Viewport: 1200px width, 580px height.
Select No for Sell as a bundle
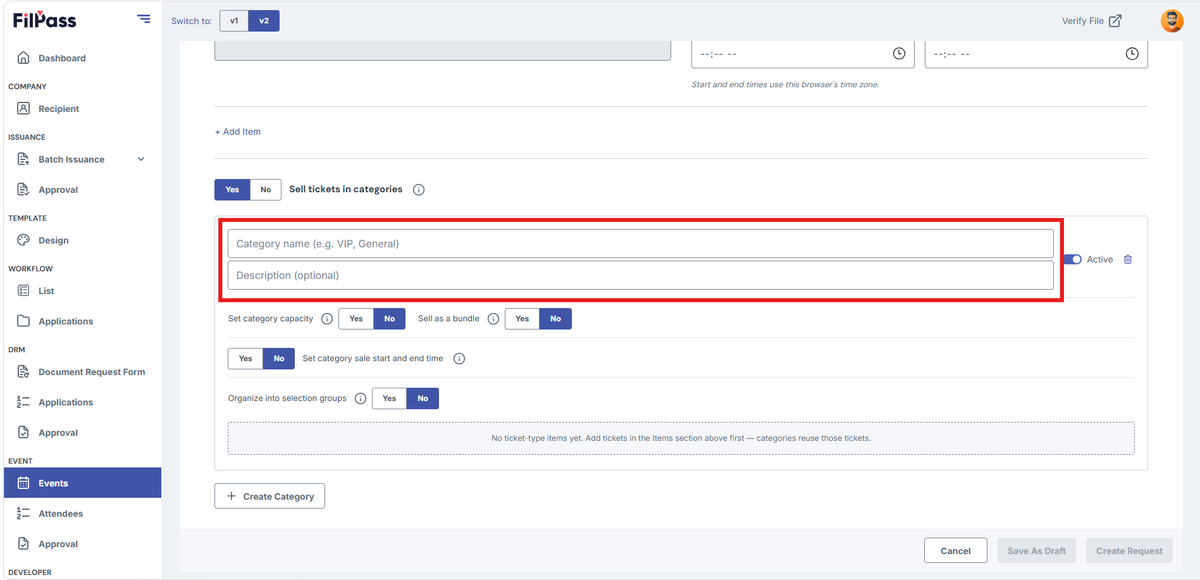(x=555, y=319)
